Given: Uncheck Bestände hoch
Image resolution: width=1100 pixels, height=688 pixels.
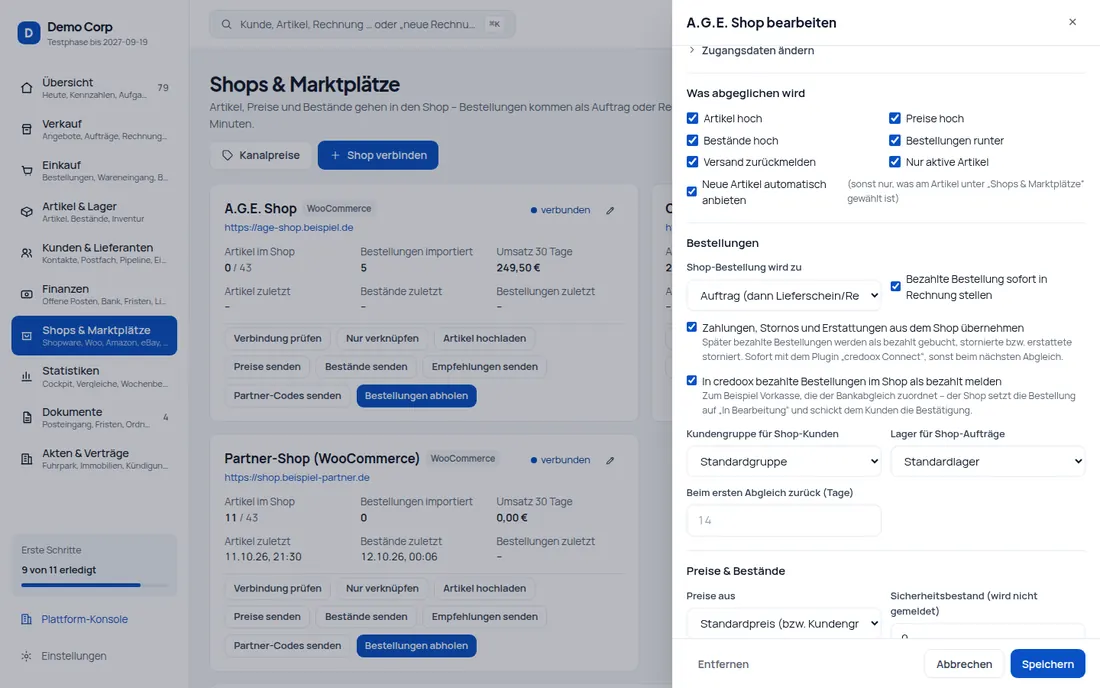Looking at the screenshot, I should pyautogui.click(x=692, y=140).
